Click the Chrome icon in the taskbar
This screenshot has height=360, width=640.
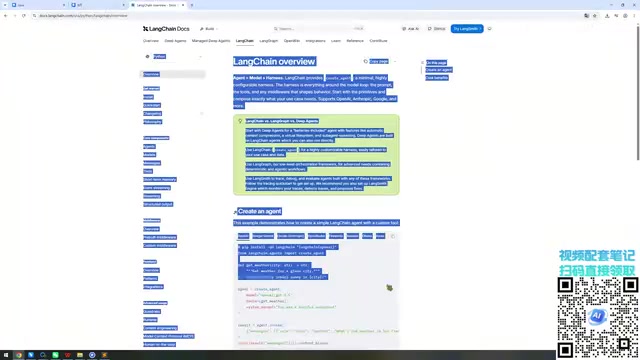[18, 355]
